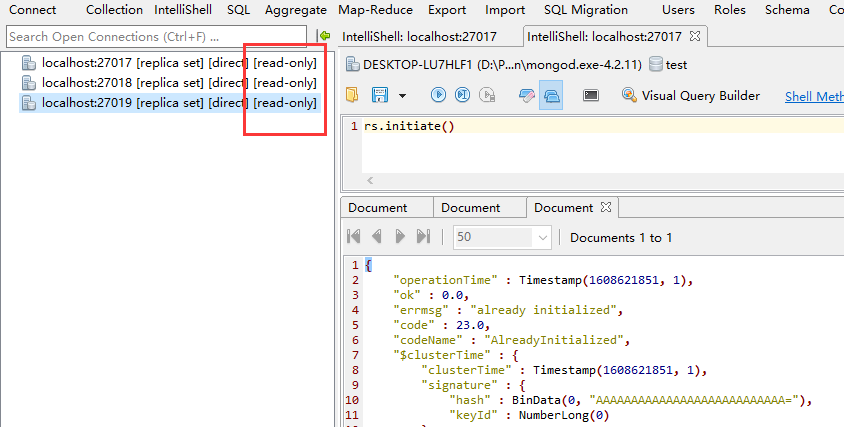Viewport: 844px width, 427px height.
Task: Go to next page of results
Action: pos(400,236)
